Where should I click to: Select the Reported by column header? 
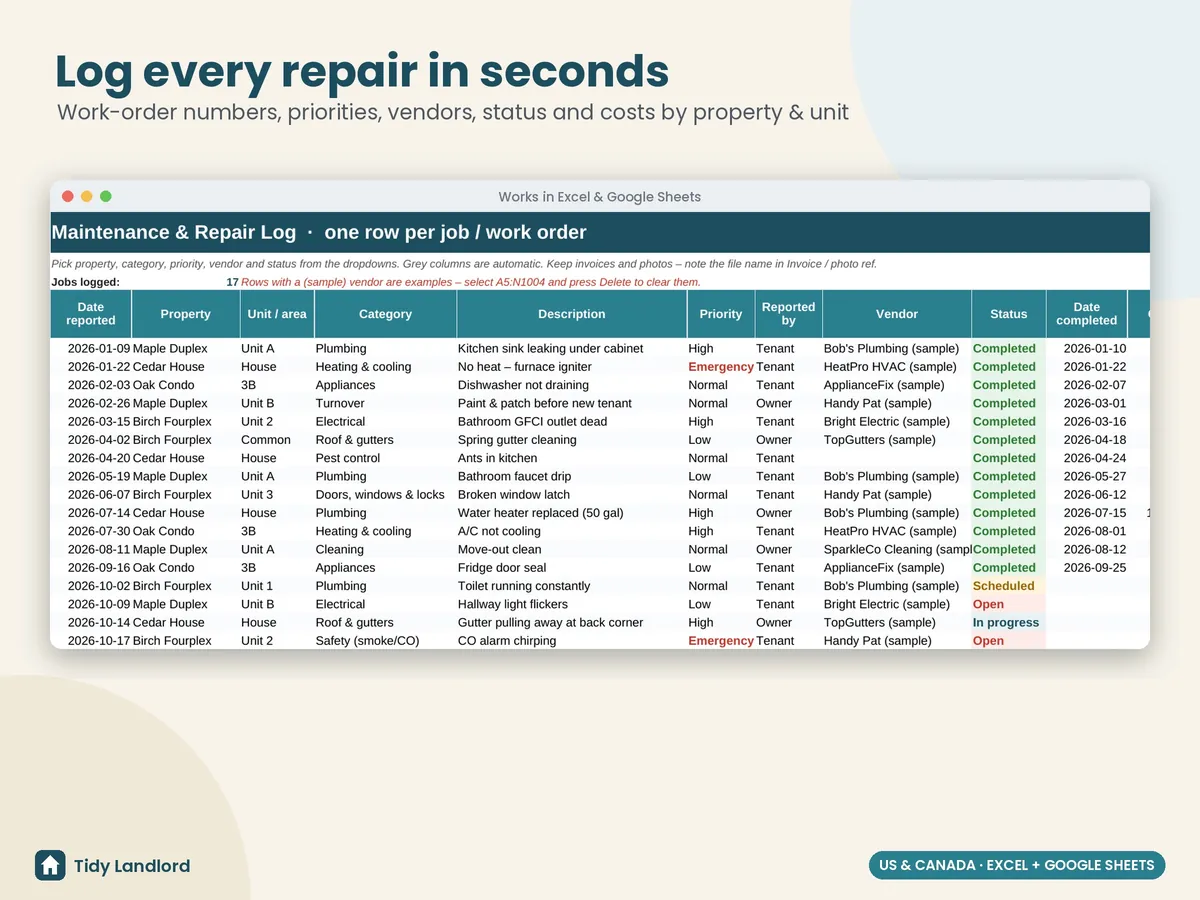(788, 314)
